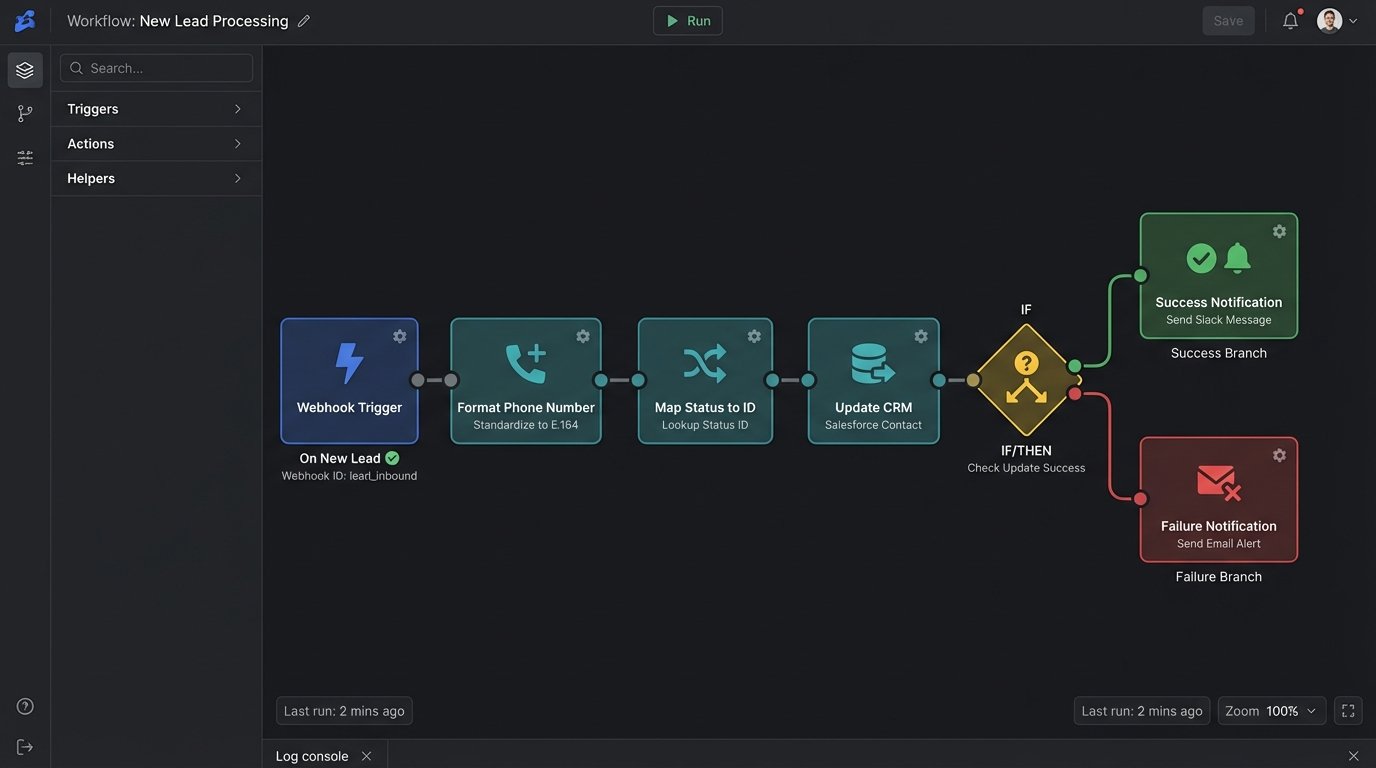The height and width of the screenshot is (768, 1376).
Task: Click the pencil to rename the workflow
Action: click(303, 19)
